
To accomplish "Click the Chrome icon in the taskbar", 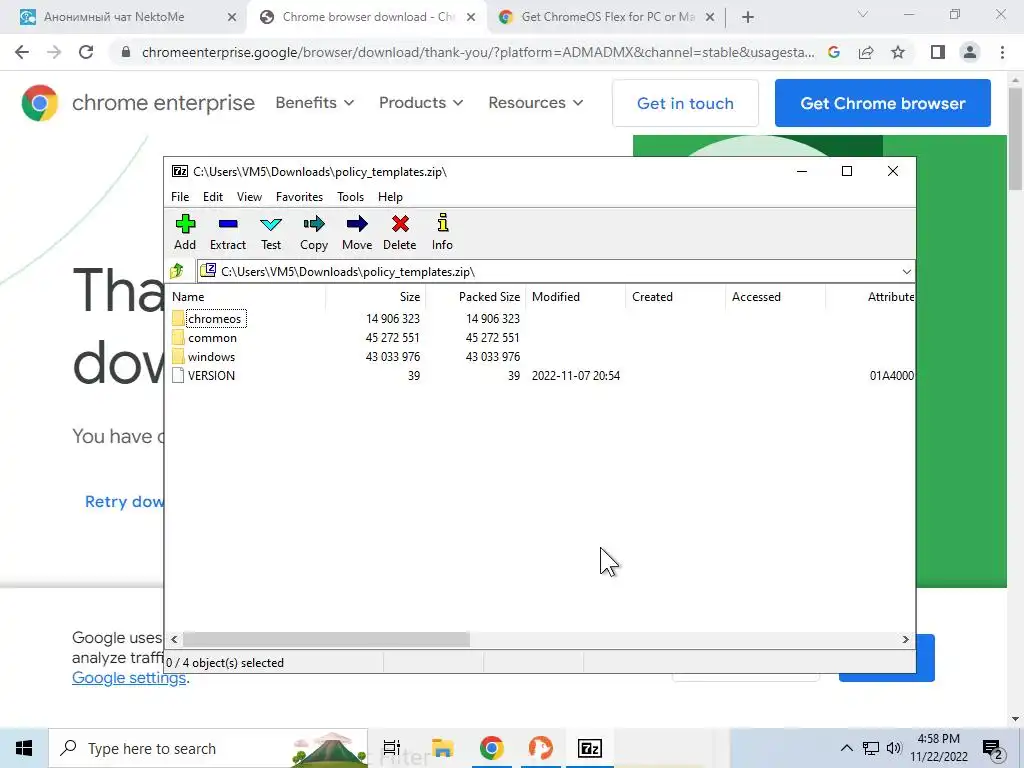I will pos(491,748).
